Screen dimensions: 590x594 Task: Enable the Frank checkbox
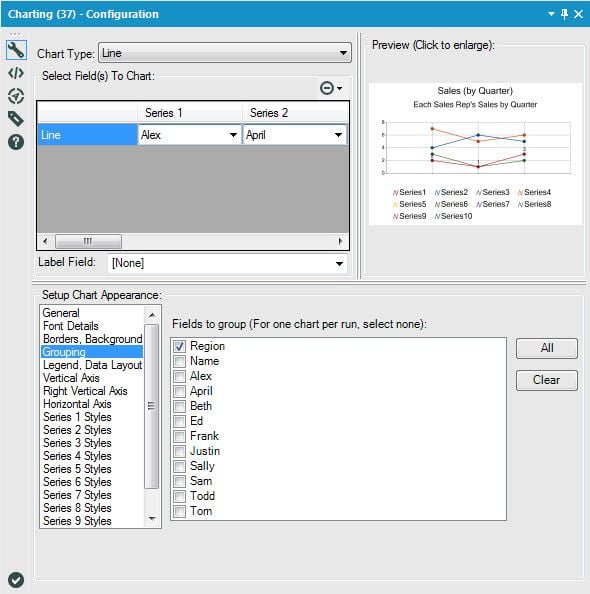(179, 436)
